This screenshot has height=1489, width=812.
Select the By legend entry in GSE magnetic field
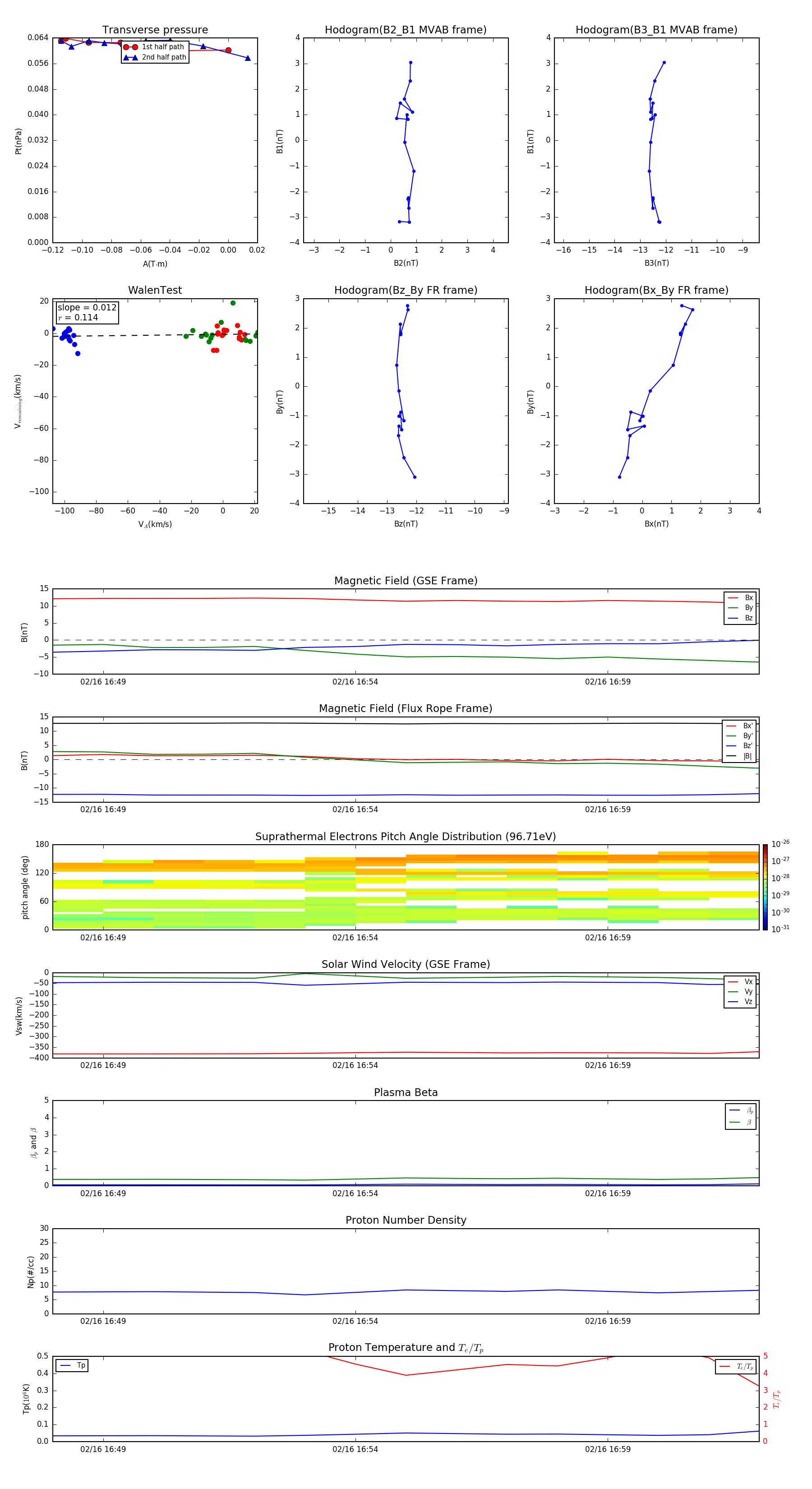740,607
